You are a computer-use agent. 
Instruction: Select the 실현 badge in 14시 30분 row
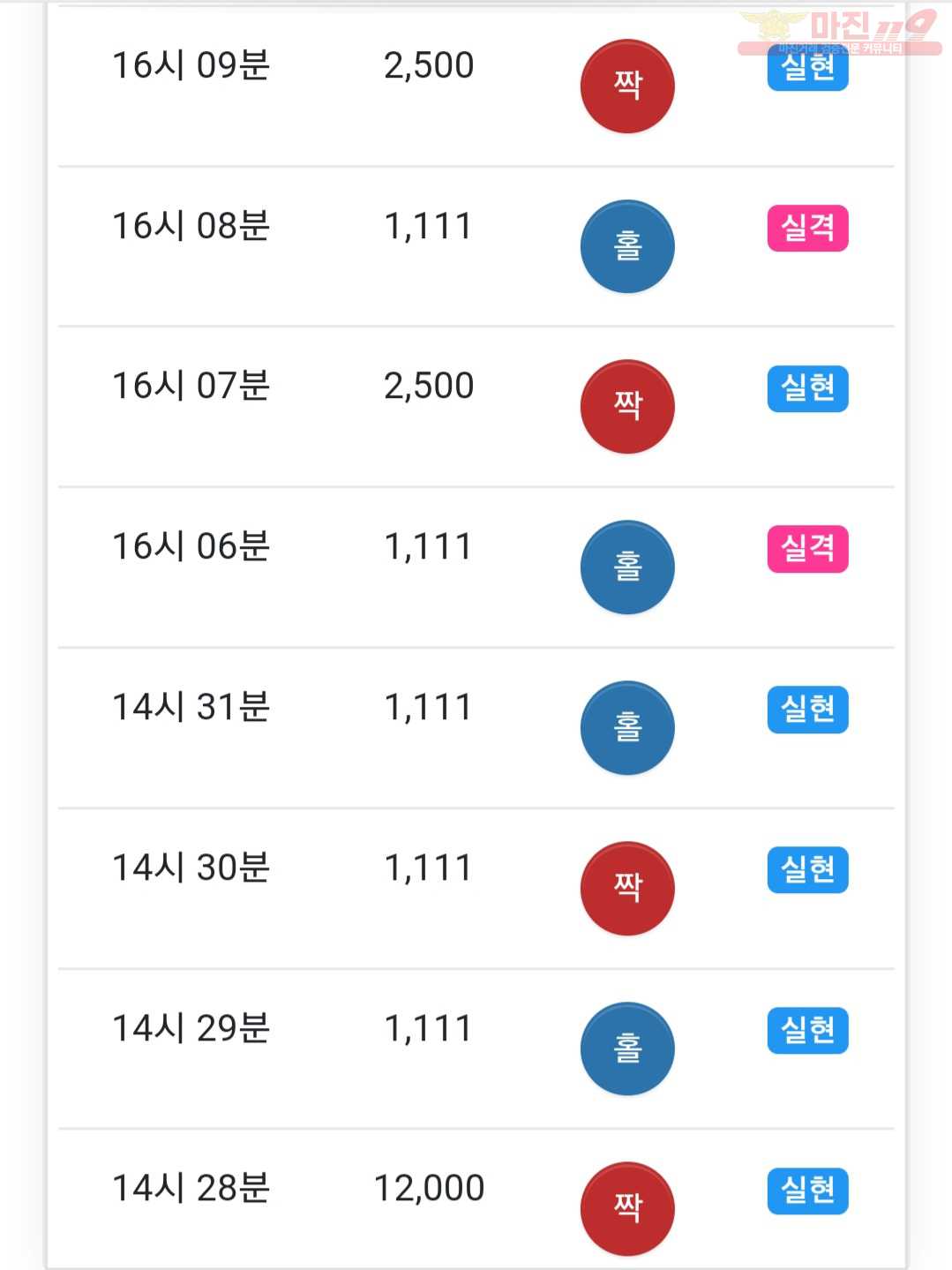[x=807, y=870]
